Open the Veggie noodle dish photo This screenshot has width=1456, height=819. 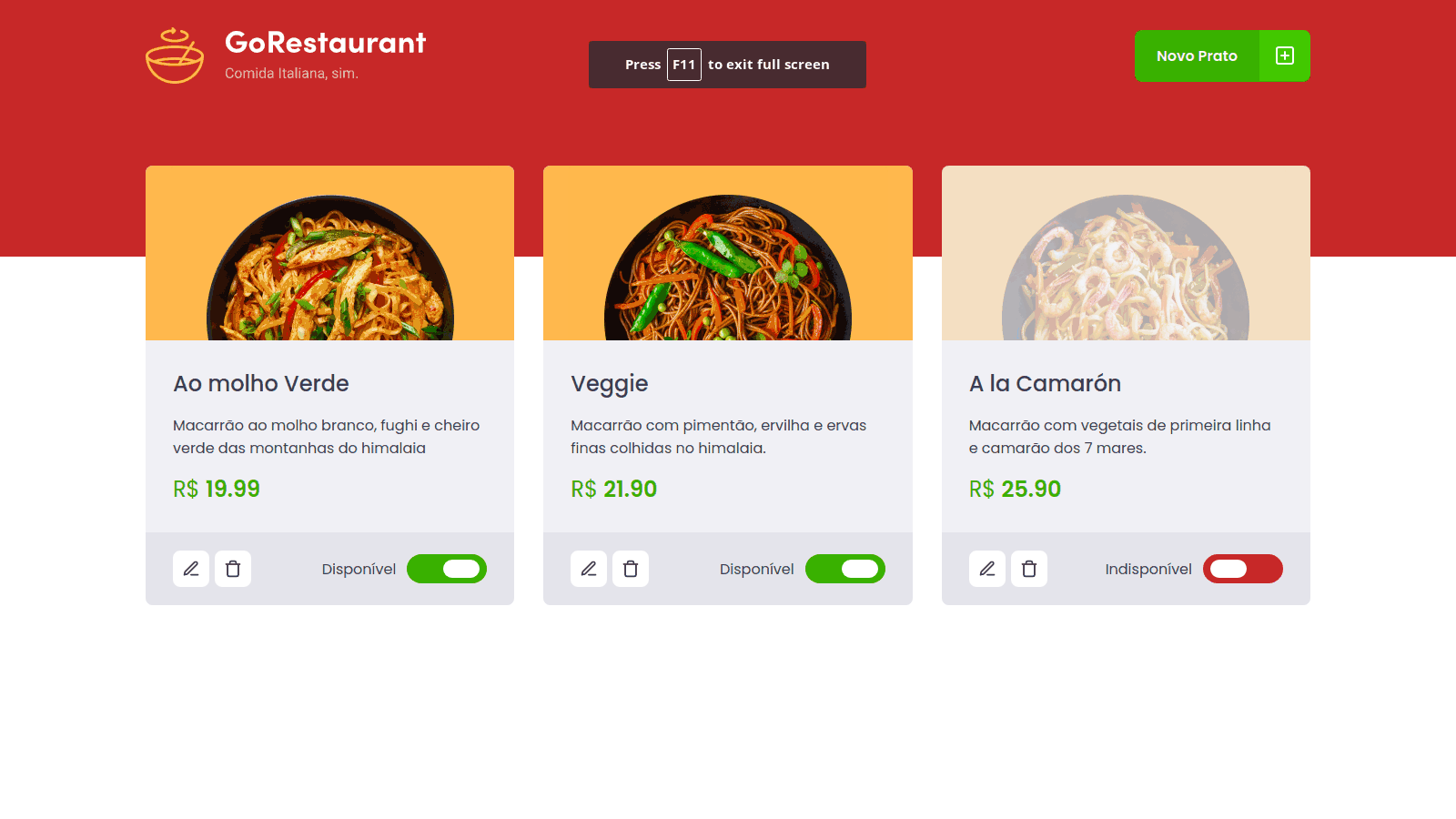[x=728, y=268]
